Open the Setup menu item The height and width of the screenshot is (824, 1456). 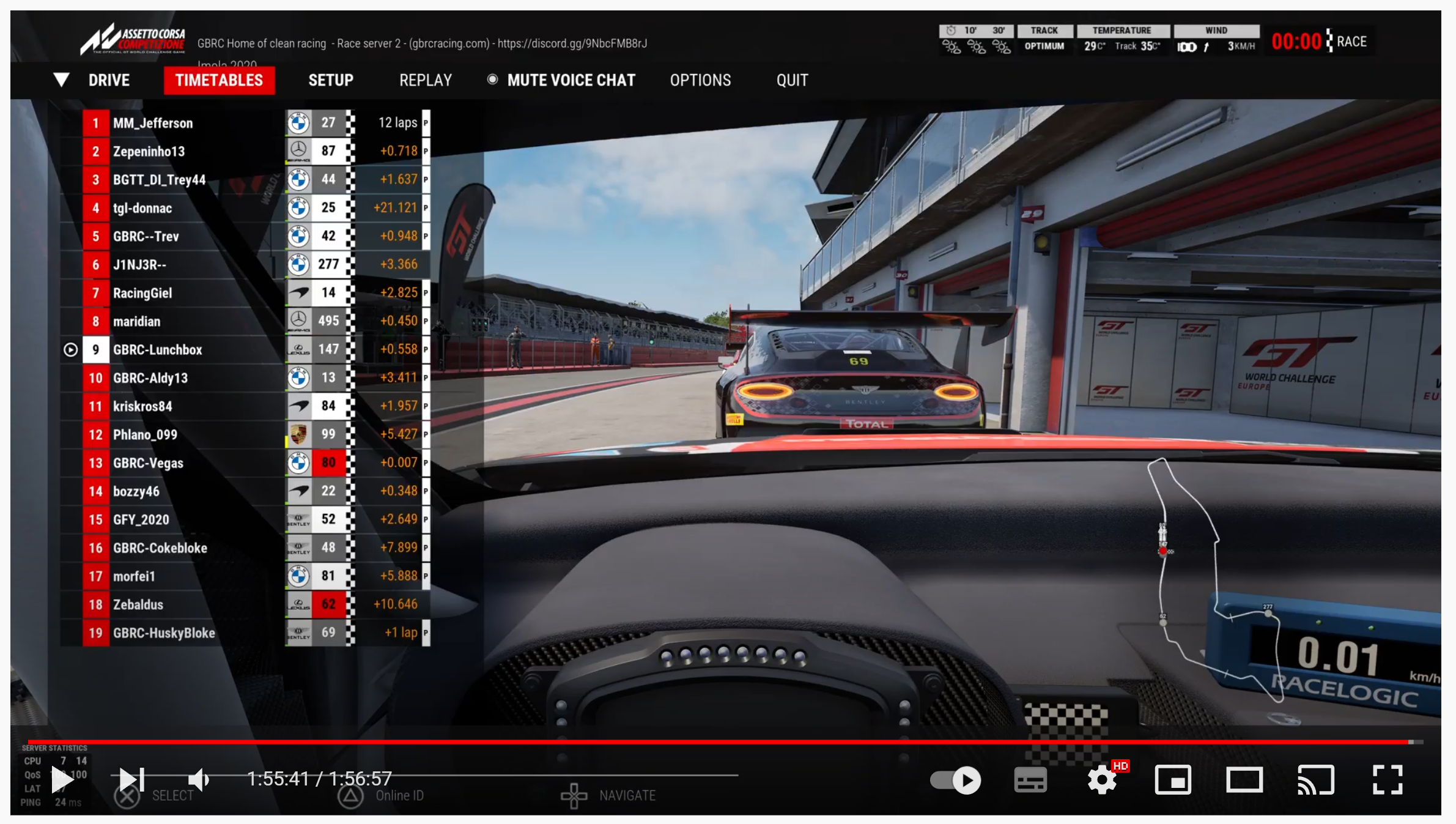click(x=331, y=80)
